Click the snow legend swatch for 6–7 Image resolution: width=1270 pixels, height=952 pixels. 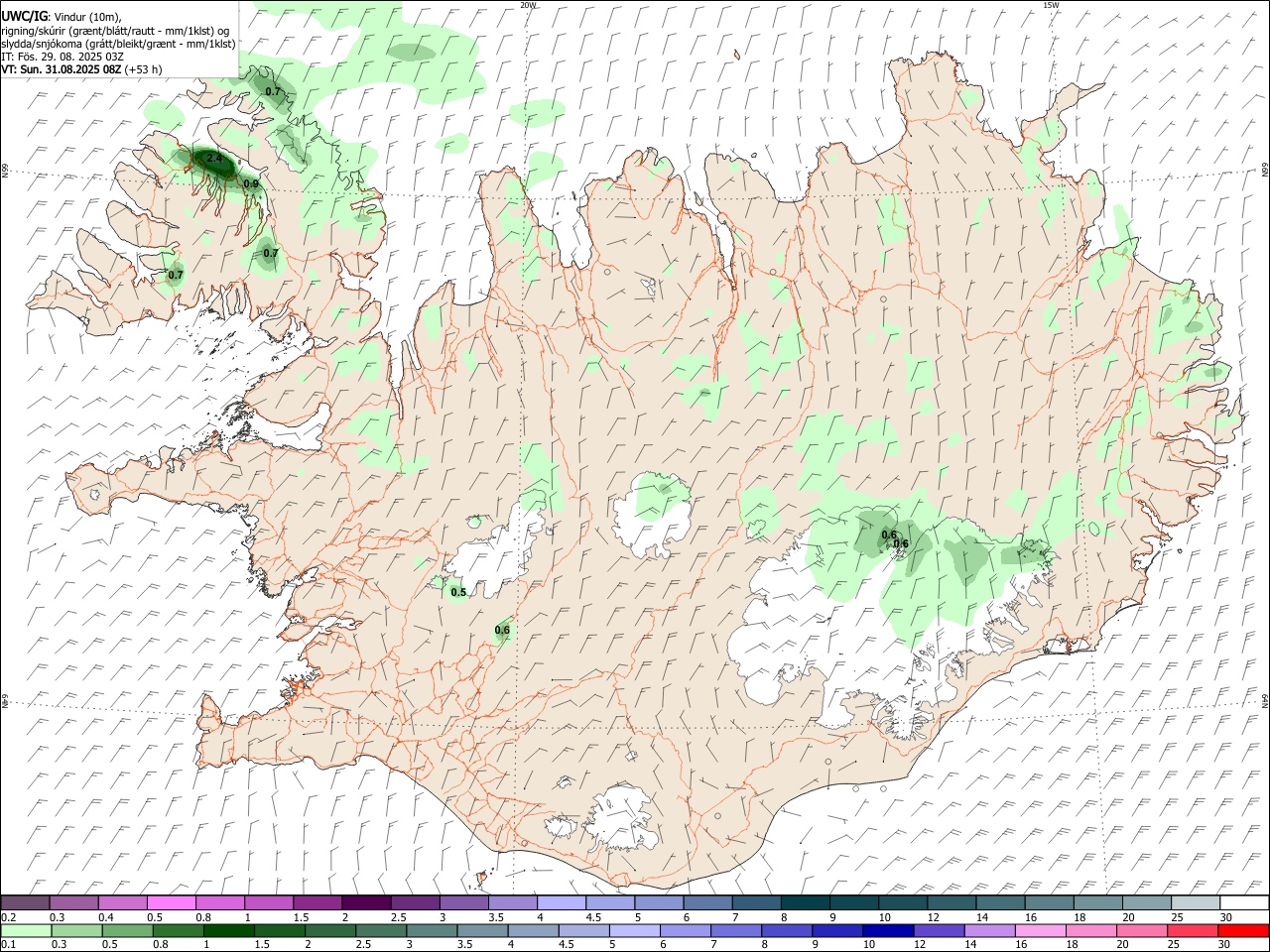click(x=707, y=902)
